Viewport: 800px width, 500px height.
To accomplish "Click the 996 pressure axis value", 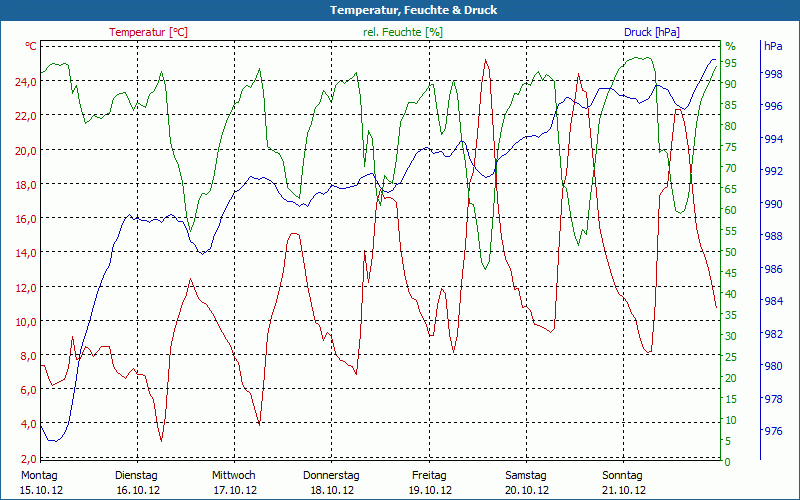I will coord(773,106).
